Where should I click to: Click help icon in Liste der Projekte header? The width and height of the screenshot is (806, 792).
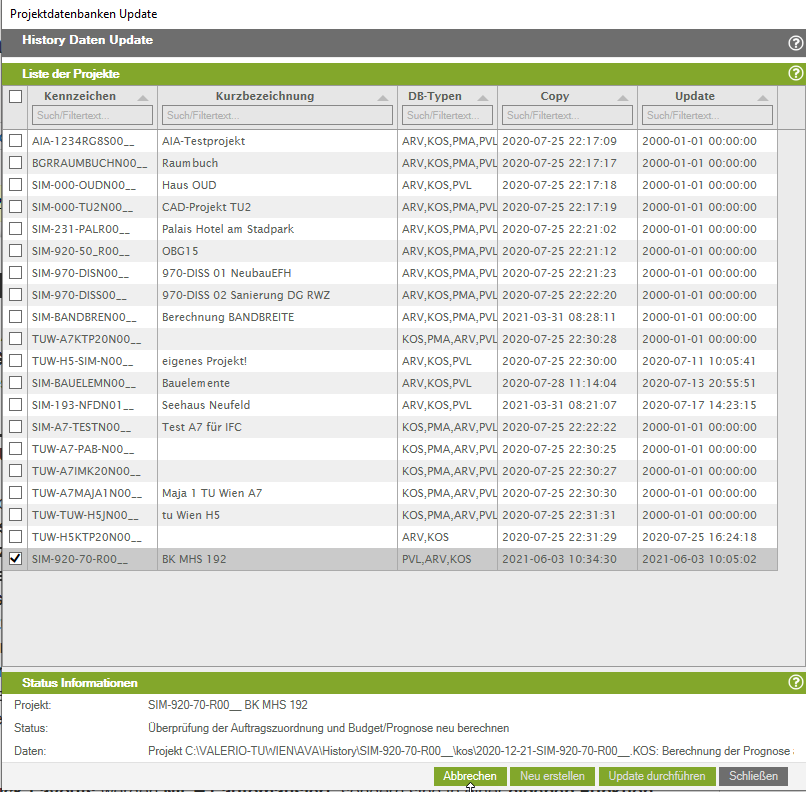tap(795, 74)
